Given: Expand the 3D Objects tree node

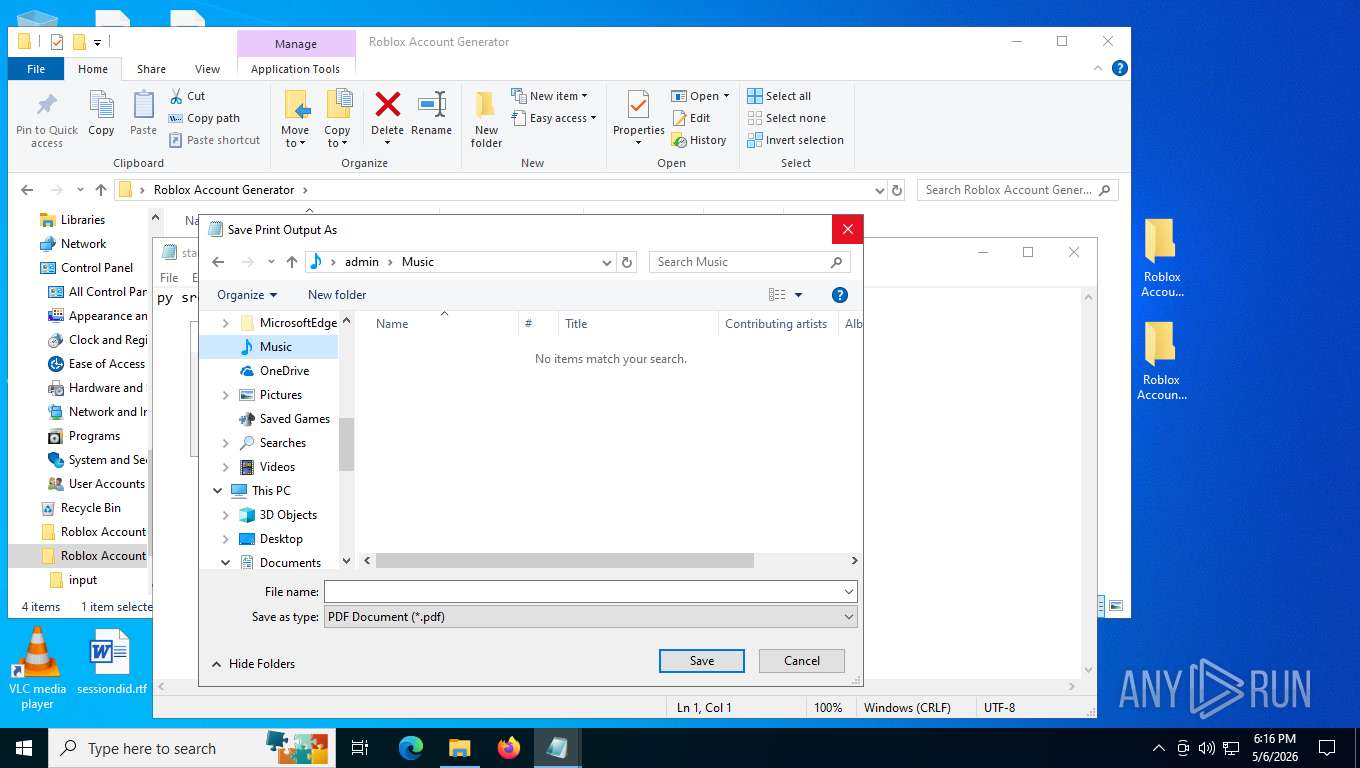Looking at the screenshot, I should (225, 515).
